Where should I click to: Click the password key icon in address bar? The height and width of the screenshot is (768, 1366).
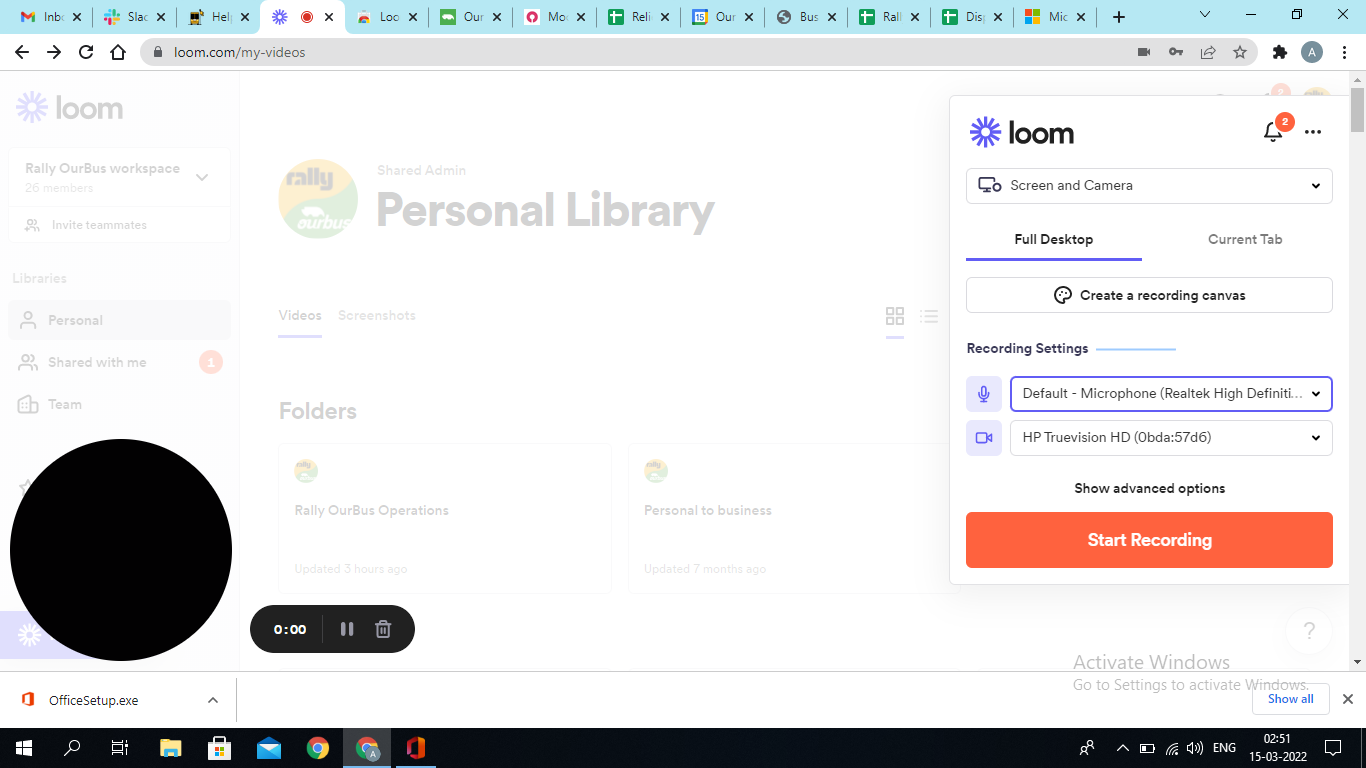1176,52
